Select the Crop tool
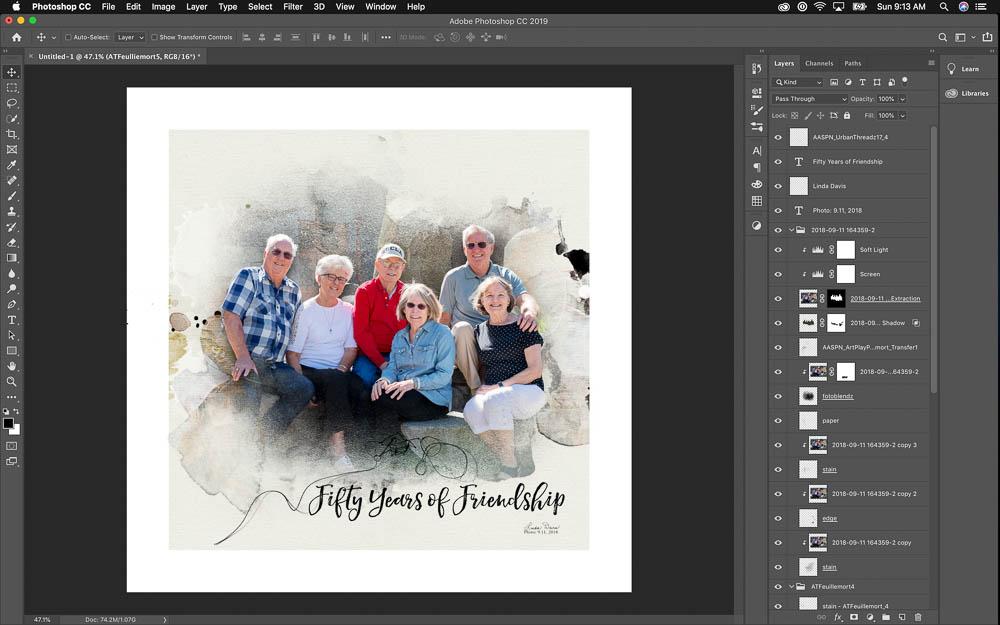Screen dimensions: 1000x625 (11, 134)
